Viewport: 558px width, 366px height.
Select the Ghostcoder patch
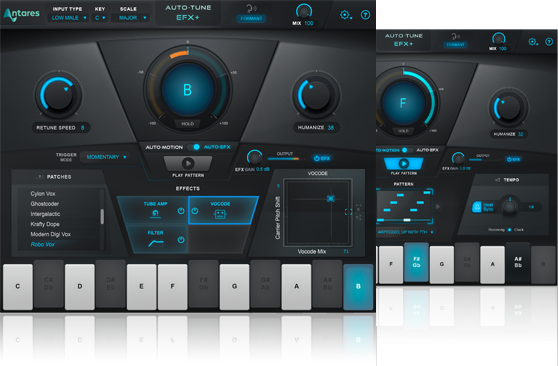tap(44, 204)
